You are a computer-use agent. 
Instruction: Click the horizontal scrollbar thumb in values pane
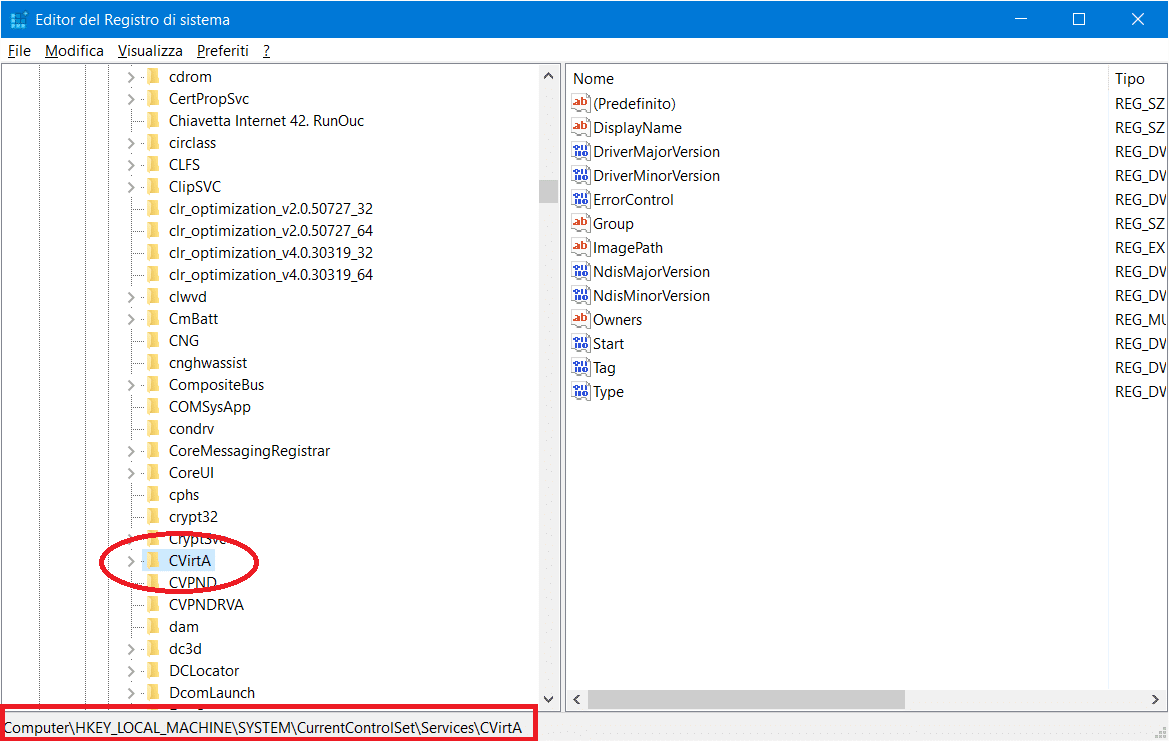(746, 699)
